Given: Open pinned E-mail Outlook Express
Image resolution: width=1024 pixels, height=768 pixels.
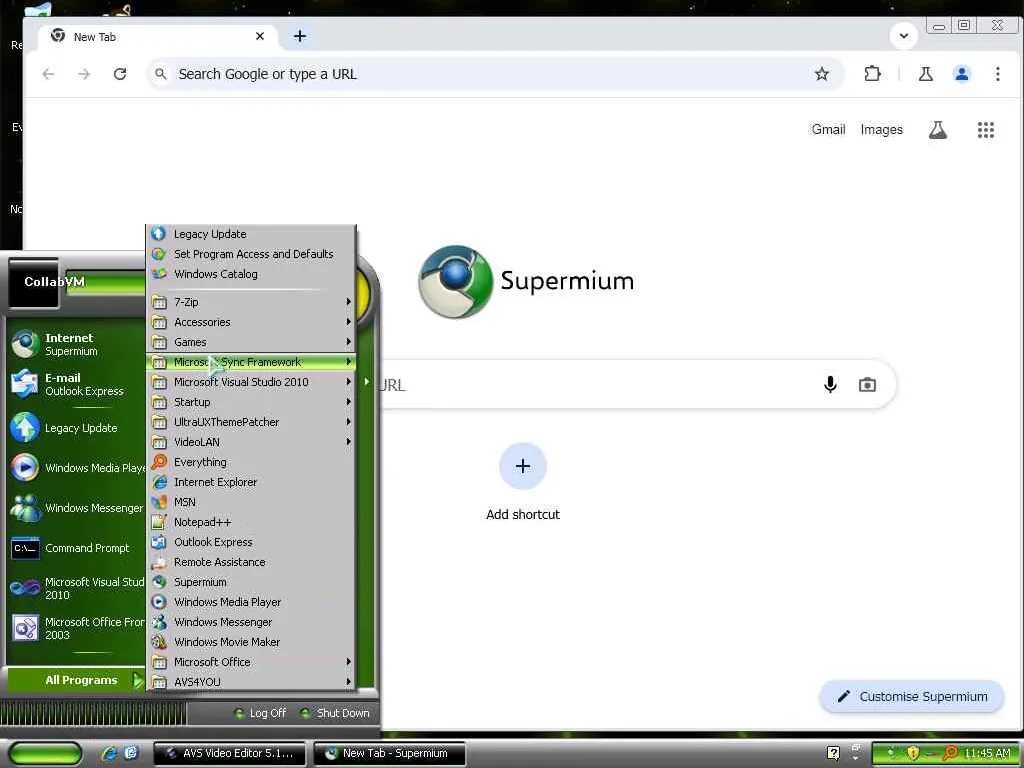Looking at the screenshot, I should [76, 384].
